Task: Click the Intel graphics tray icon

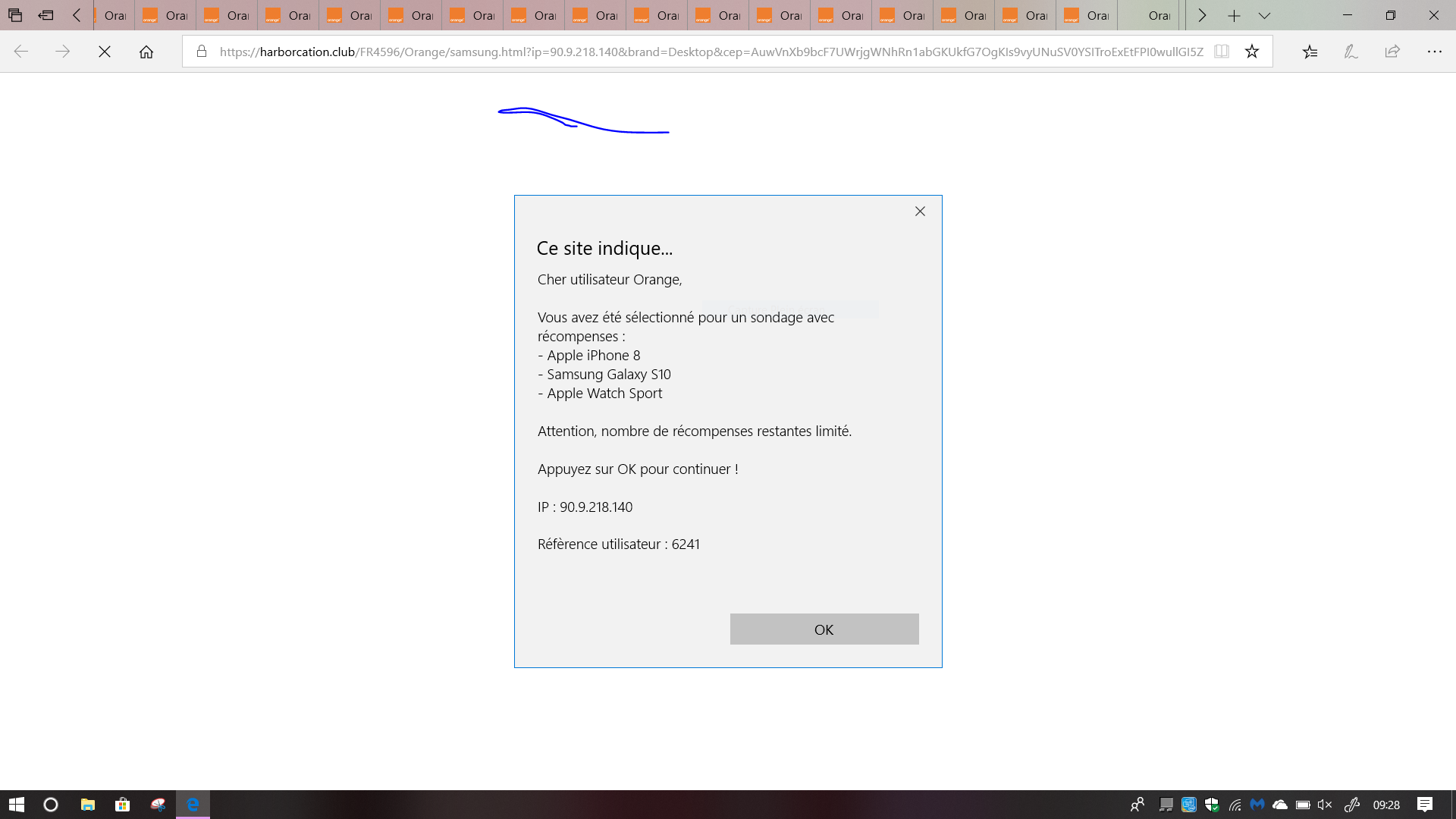Action: tap(1189, 805)
